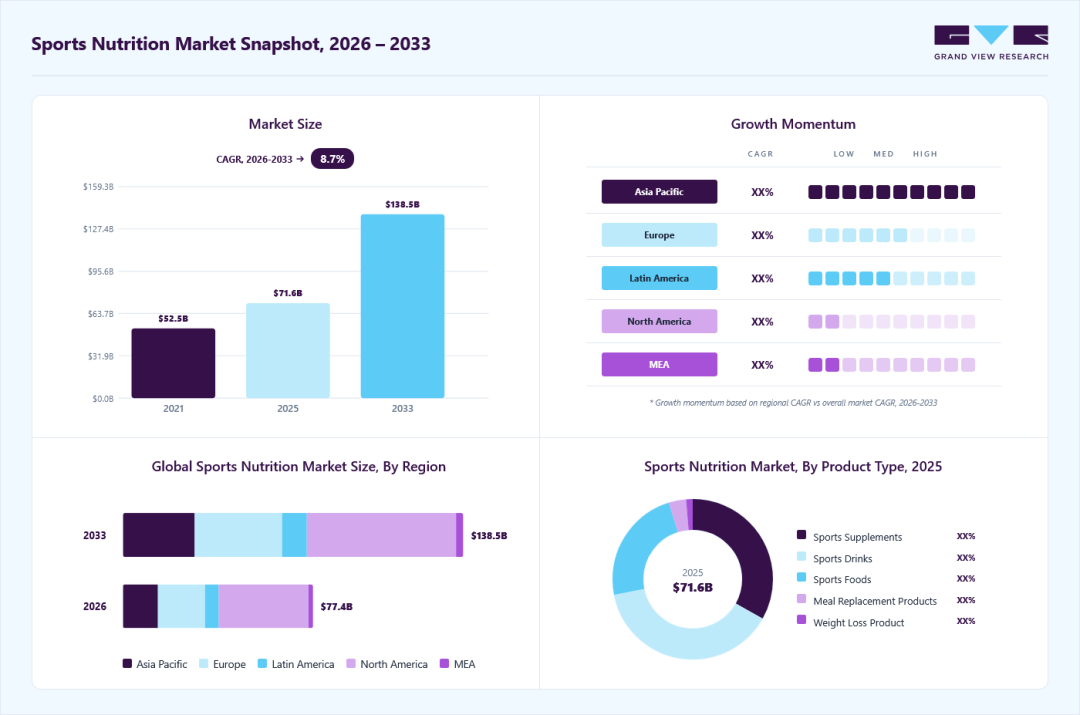The height and width of the screenshot is (715, 1080).
Task: Click the first Asia Pacific momentum square
Action: click(815, 191)
